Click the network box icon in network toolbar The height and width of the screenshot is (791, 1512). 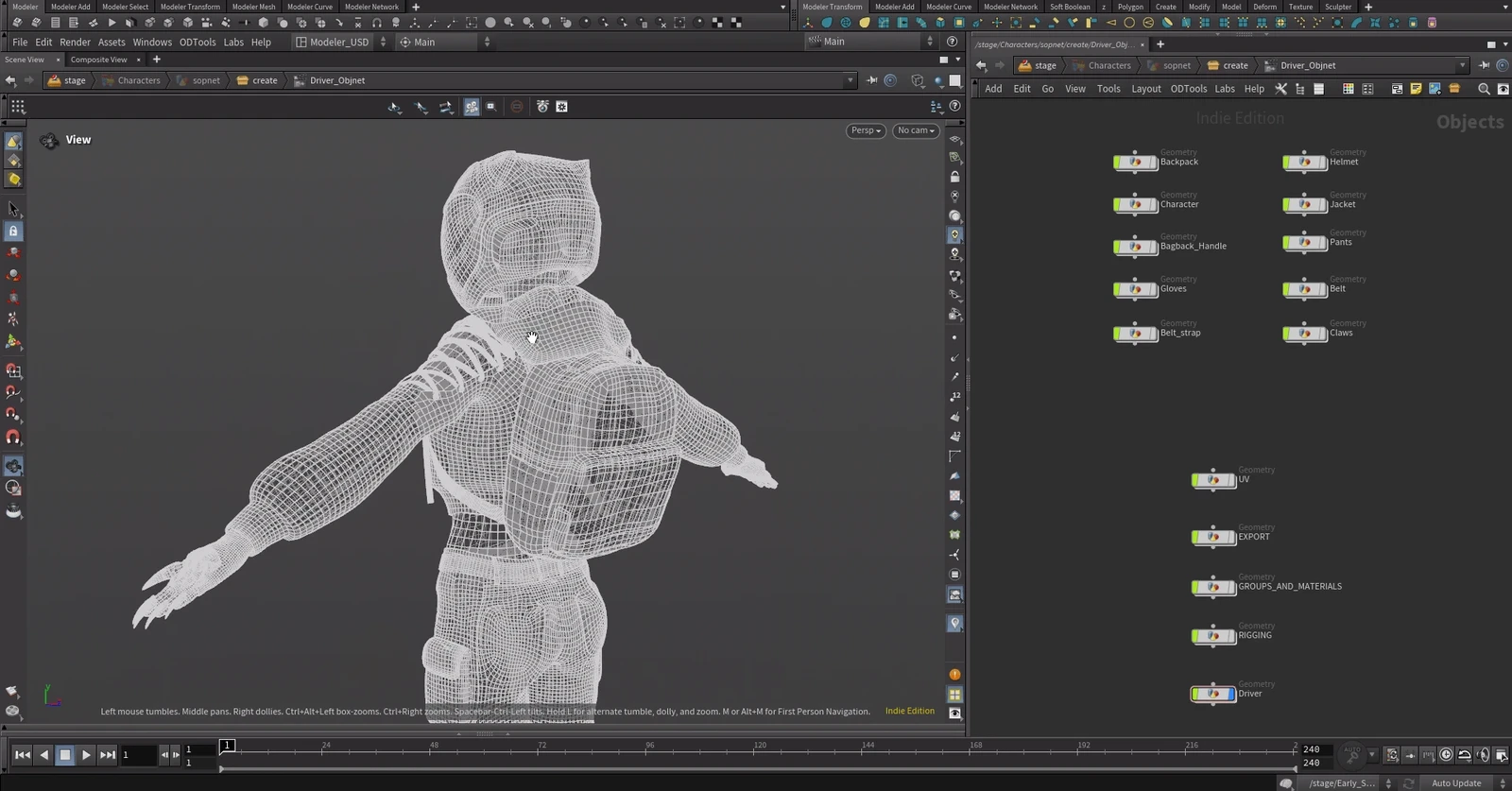click(1397, 89)
